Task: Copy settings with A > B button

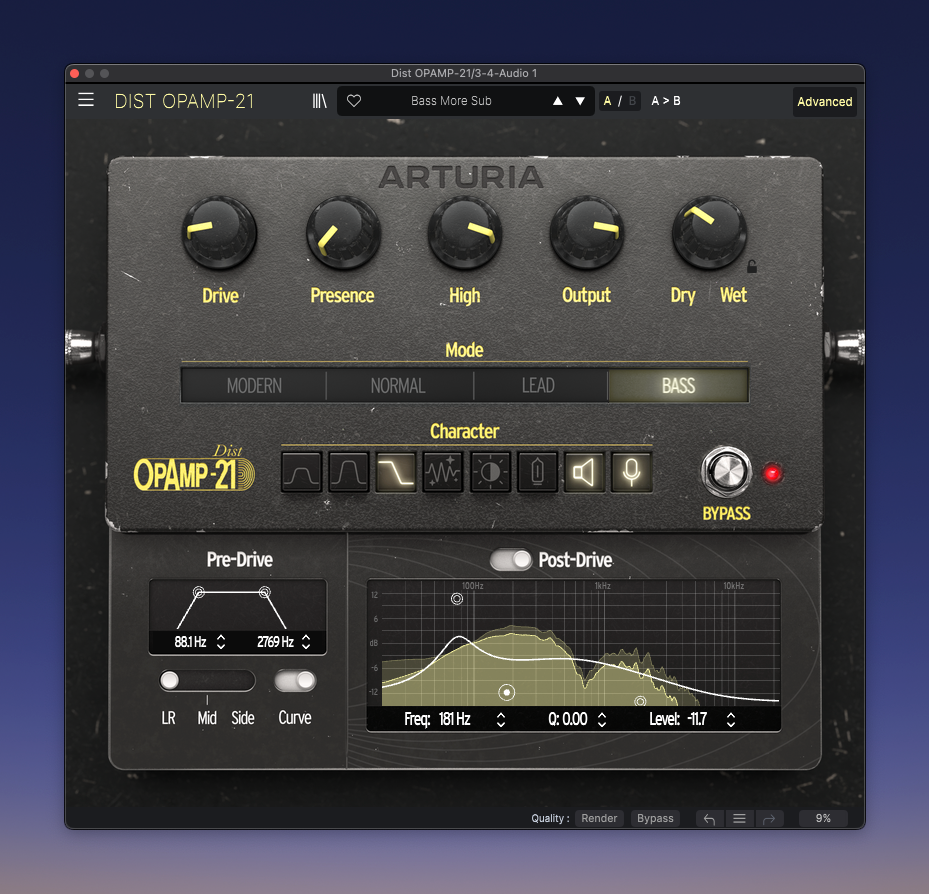Action: tap(666, 101)
